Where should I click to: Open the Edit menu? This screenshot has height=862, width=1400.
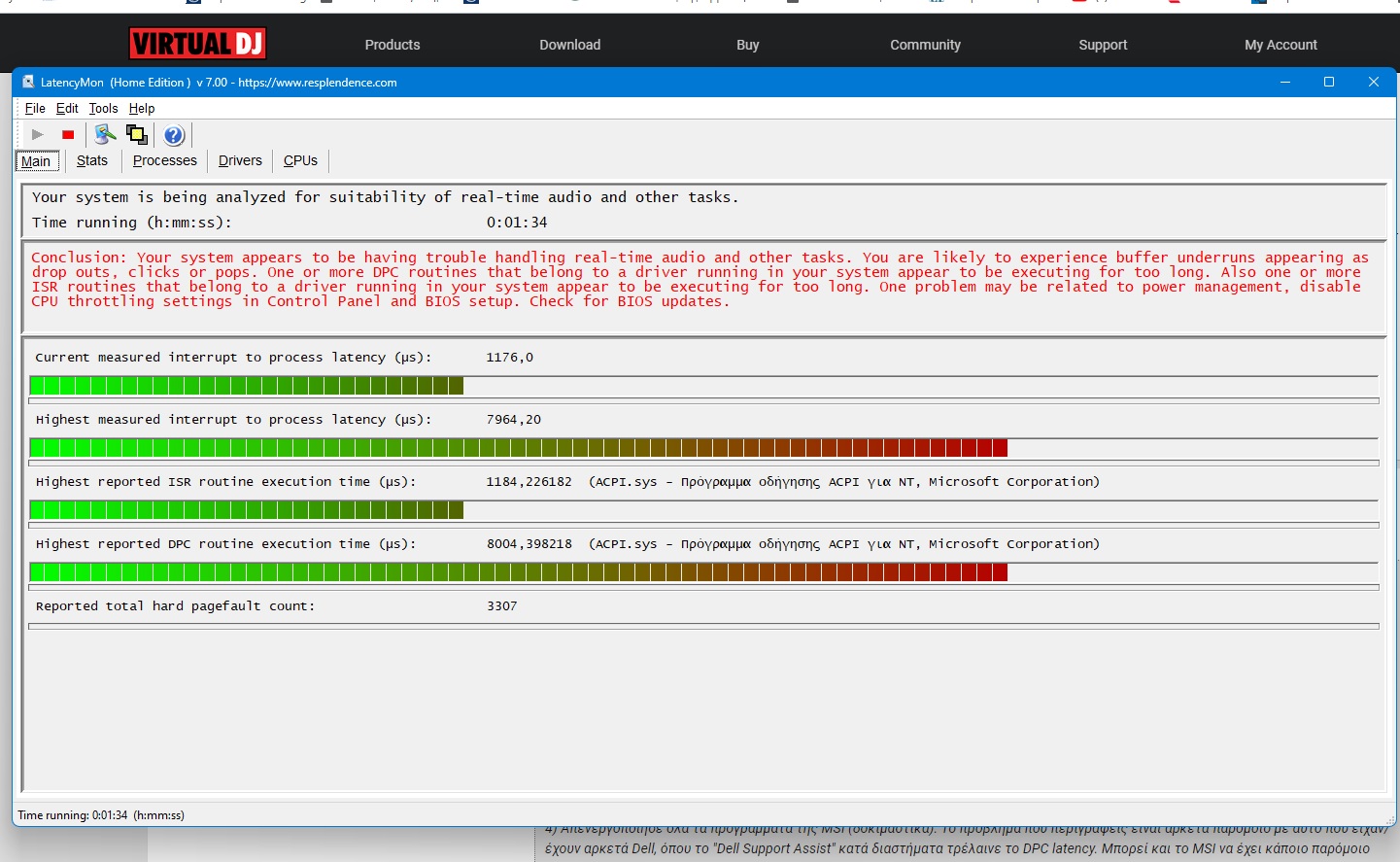[x=67, y=108]
